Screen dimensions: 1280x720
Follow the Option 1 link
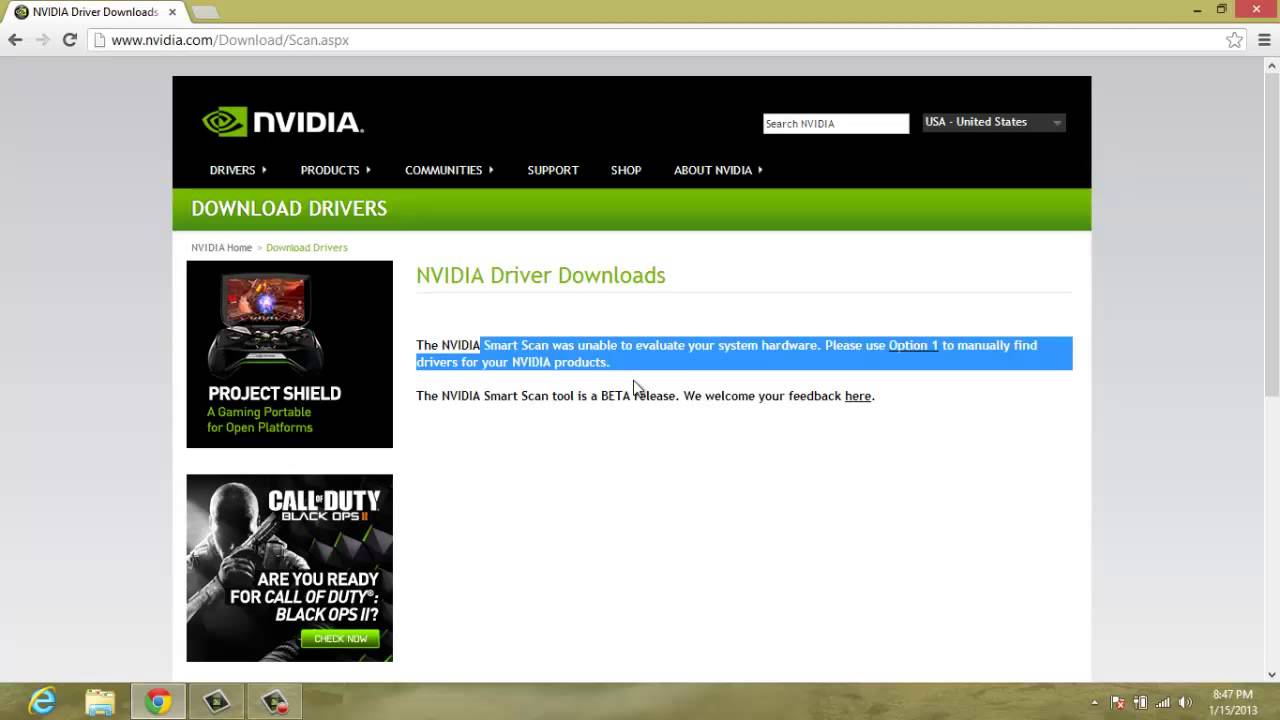click(913, 345)
